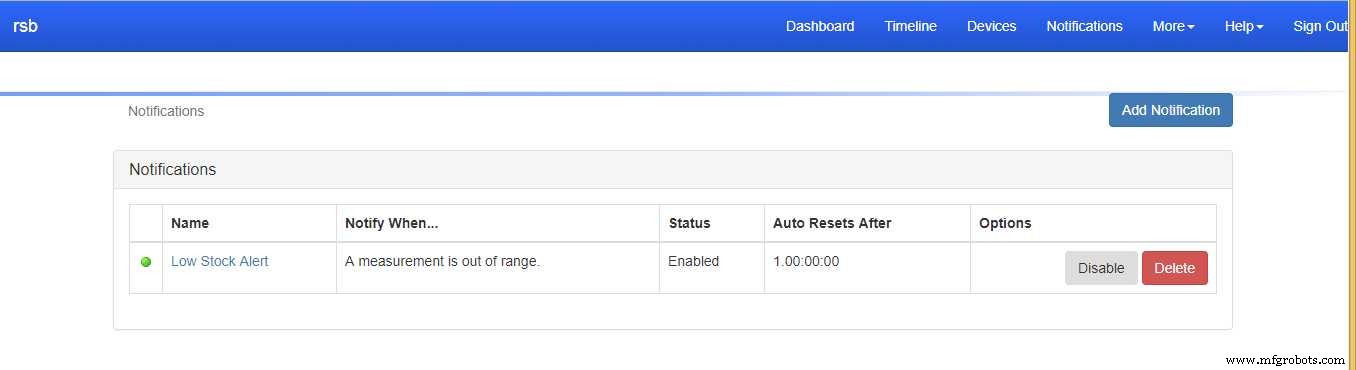Open the Low Stock Alert link
The width and height of the screenshot is (1356, 370).
[219, 261]
